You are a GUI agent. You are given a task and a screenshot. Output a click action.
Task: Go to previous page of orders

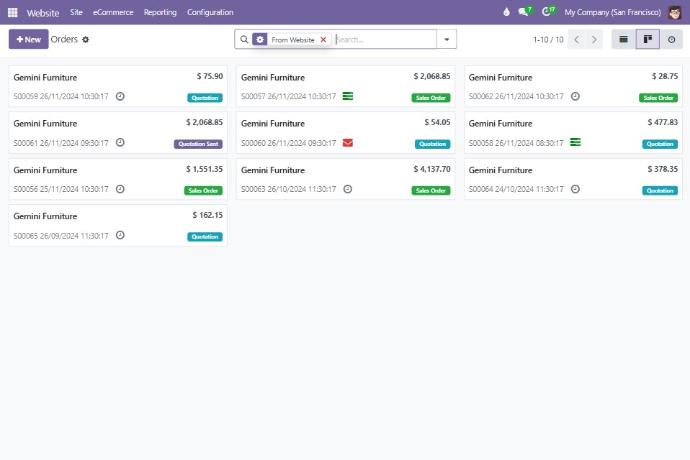[577, 40]
